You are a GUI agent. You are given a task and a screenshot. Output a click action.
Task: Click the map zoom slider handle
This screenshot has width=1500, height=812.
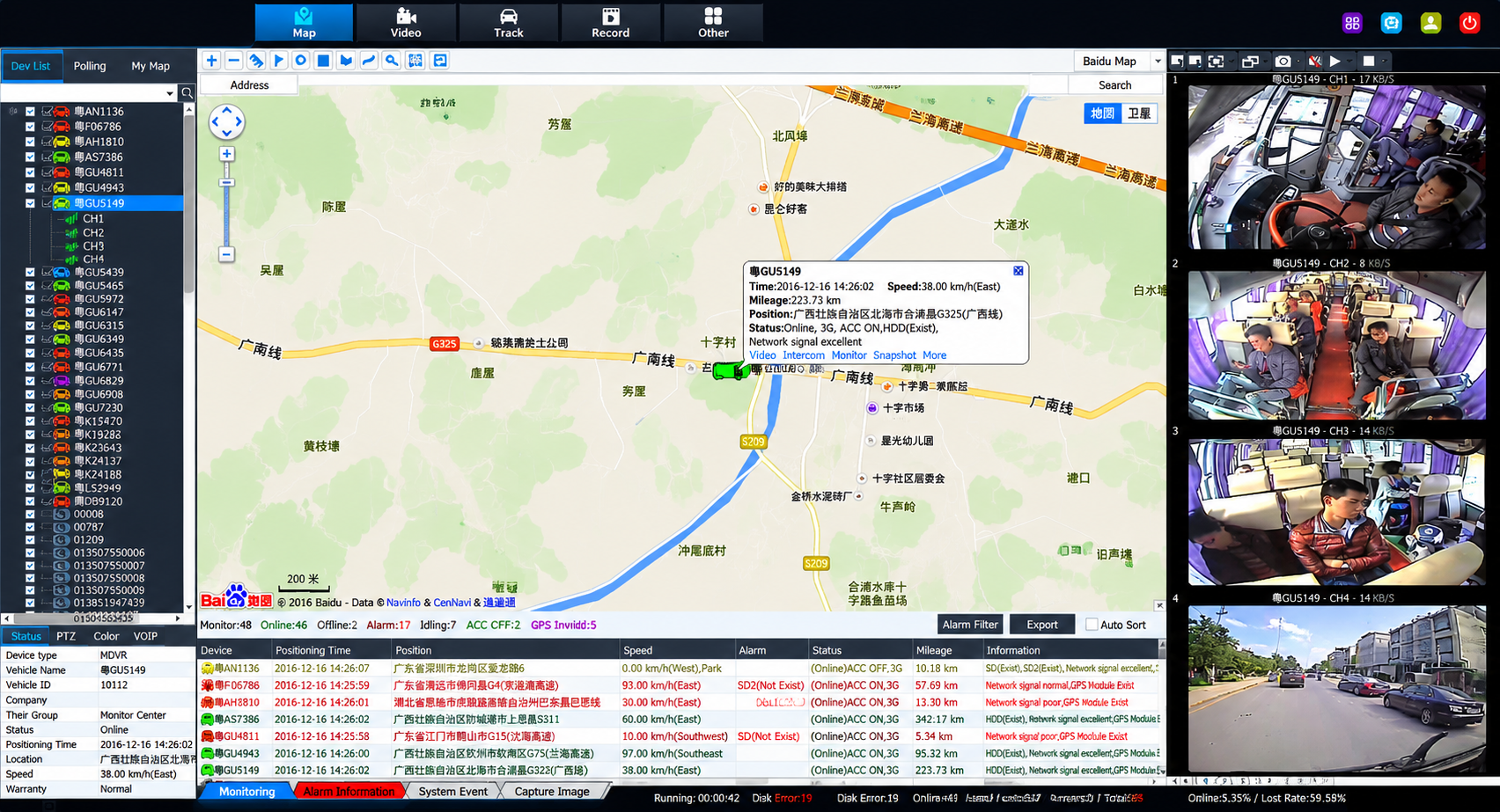226,183
